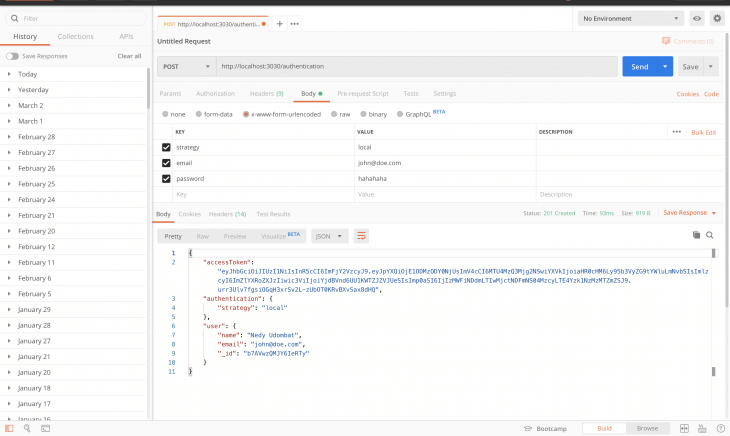Click the request URL input field

[x=415, y=66]
